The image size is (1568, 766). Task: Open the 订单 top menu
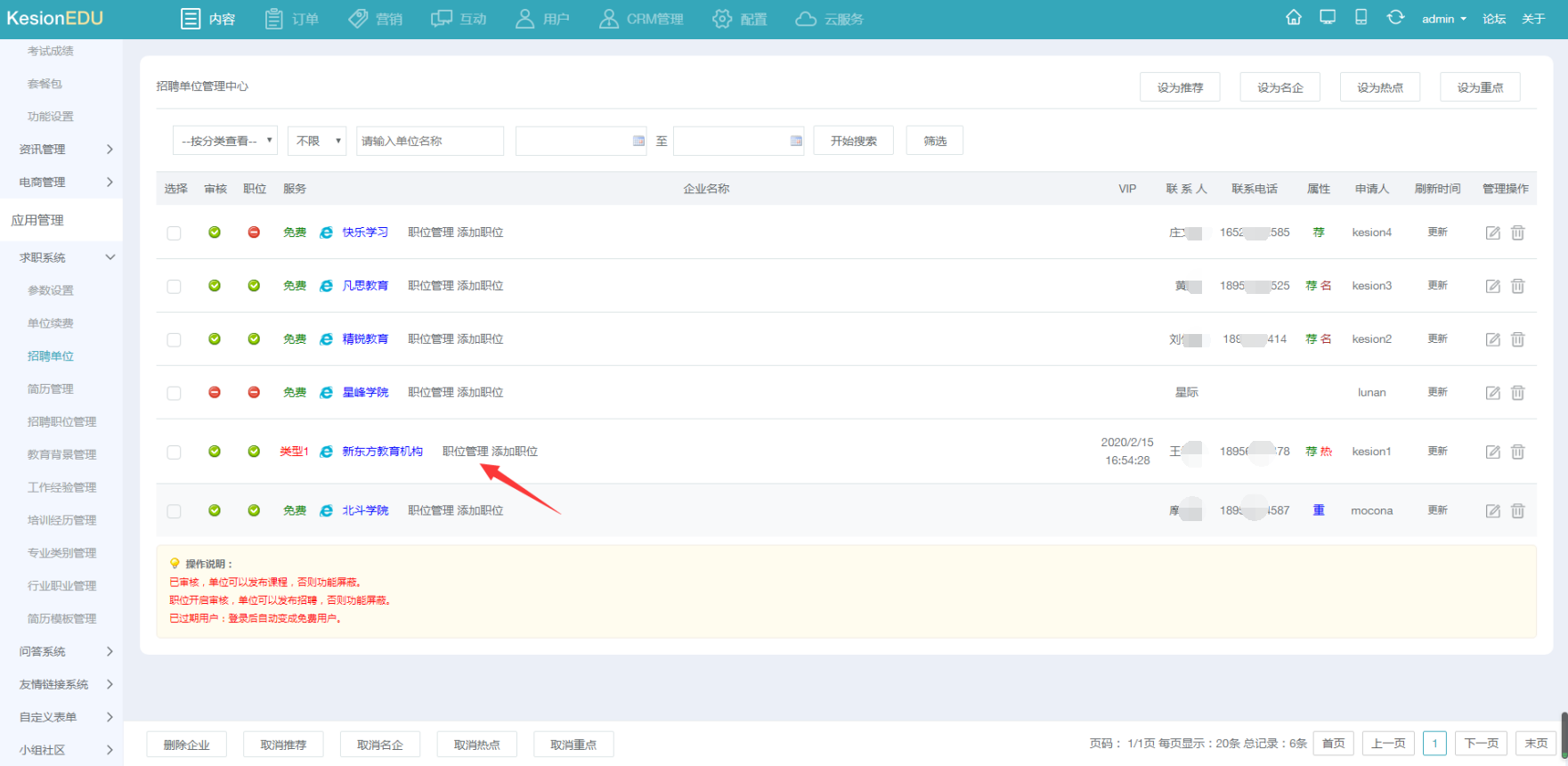pyautogui.click(x=292, y=19)
